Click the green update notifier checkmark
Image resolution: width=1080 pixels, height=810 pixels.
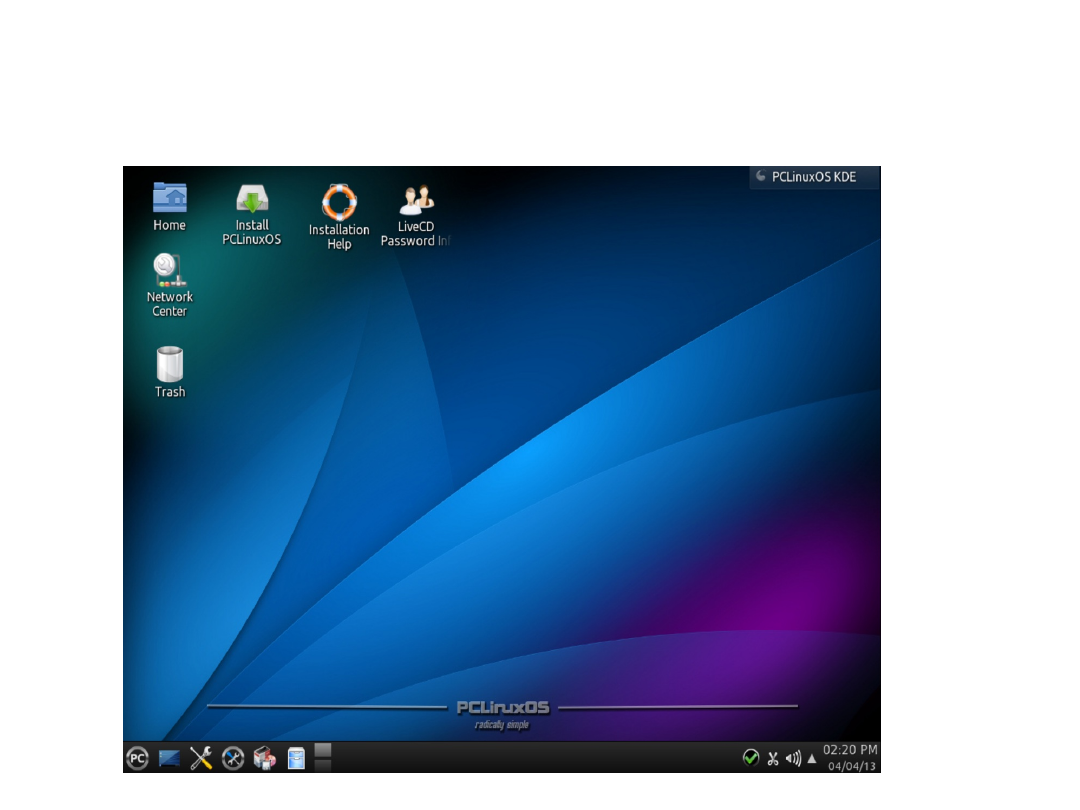point(751,758)
